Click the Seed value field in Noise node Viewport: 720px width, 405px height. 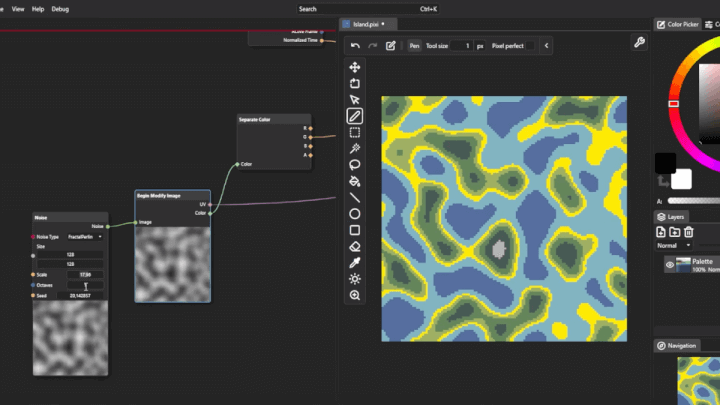pos(80,296)
